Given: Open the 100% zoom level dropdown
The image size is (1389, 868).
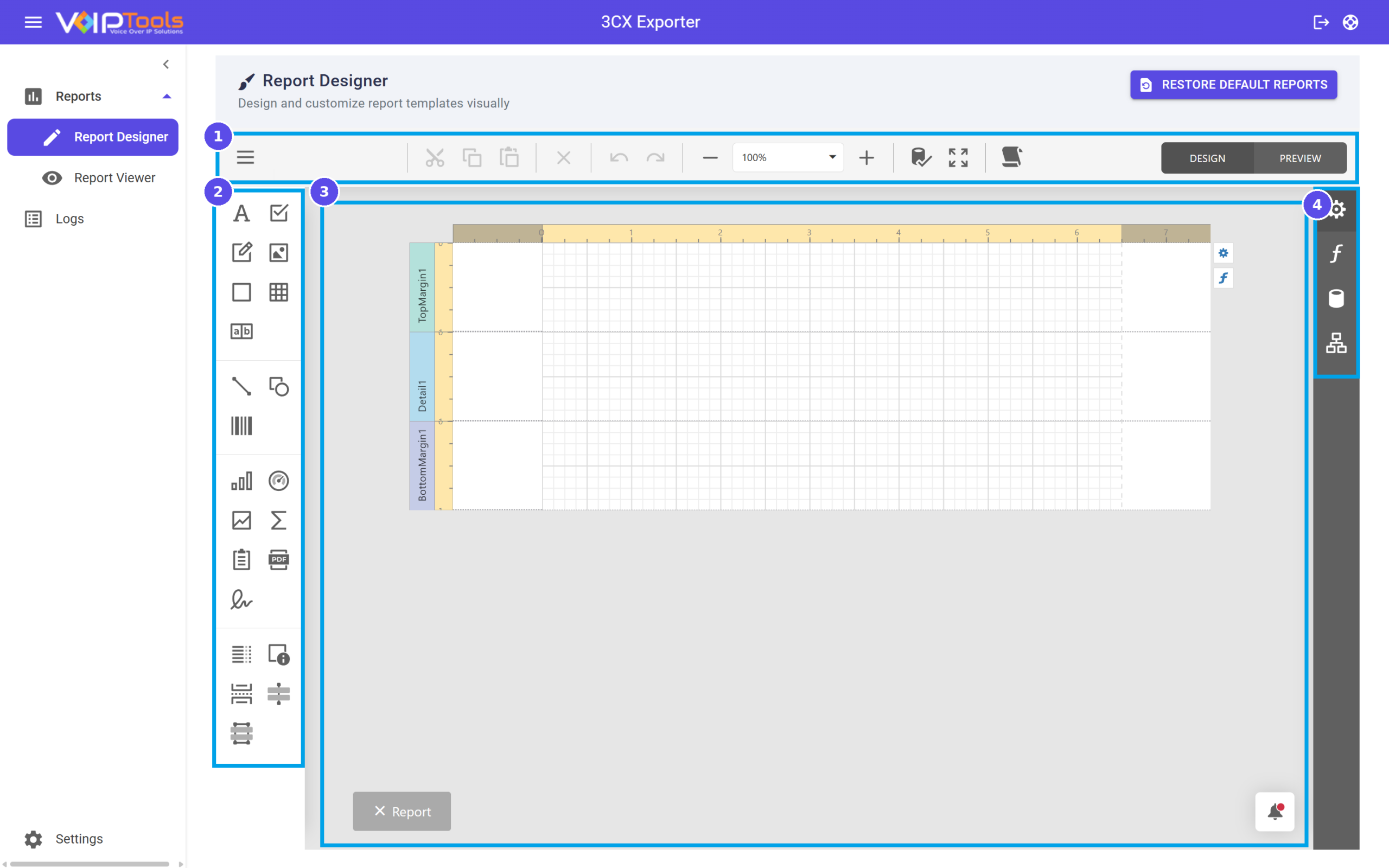Looking at the screenshot, I should [788, 157].
